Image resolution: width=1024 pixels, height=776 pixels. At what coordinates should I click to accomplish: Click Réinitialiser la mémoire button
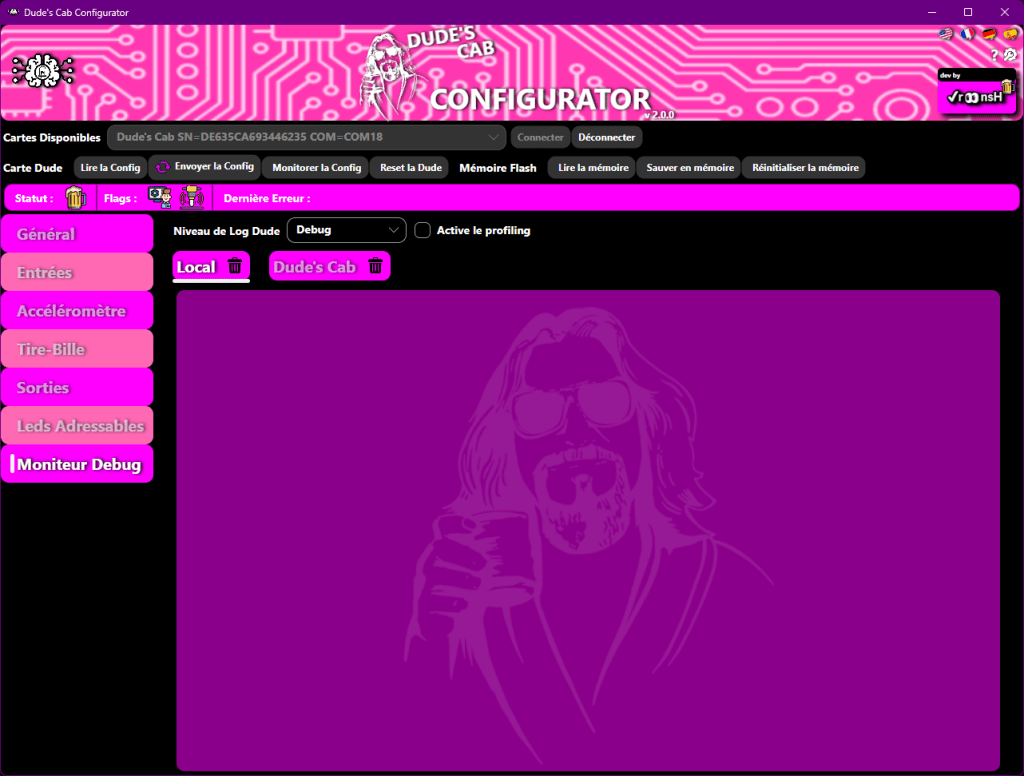click(x=803, y=168)
